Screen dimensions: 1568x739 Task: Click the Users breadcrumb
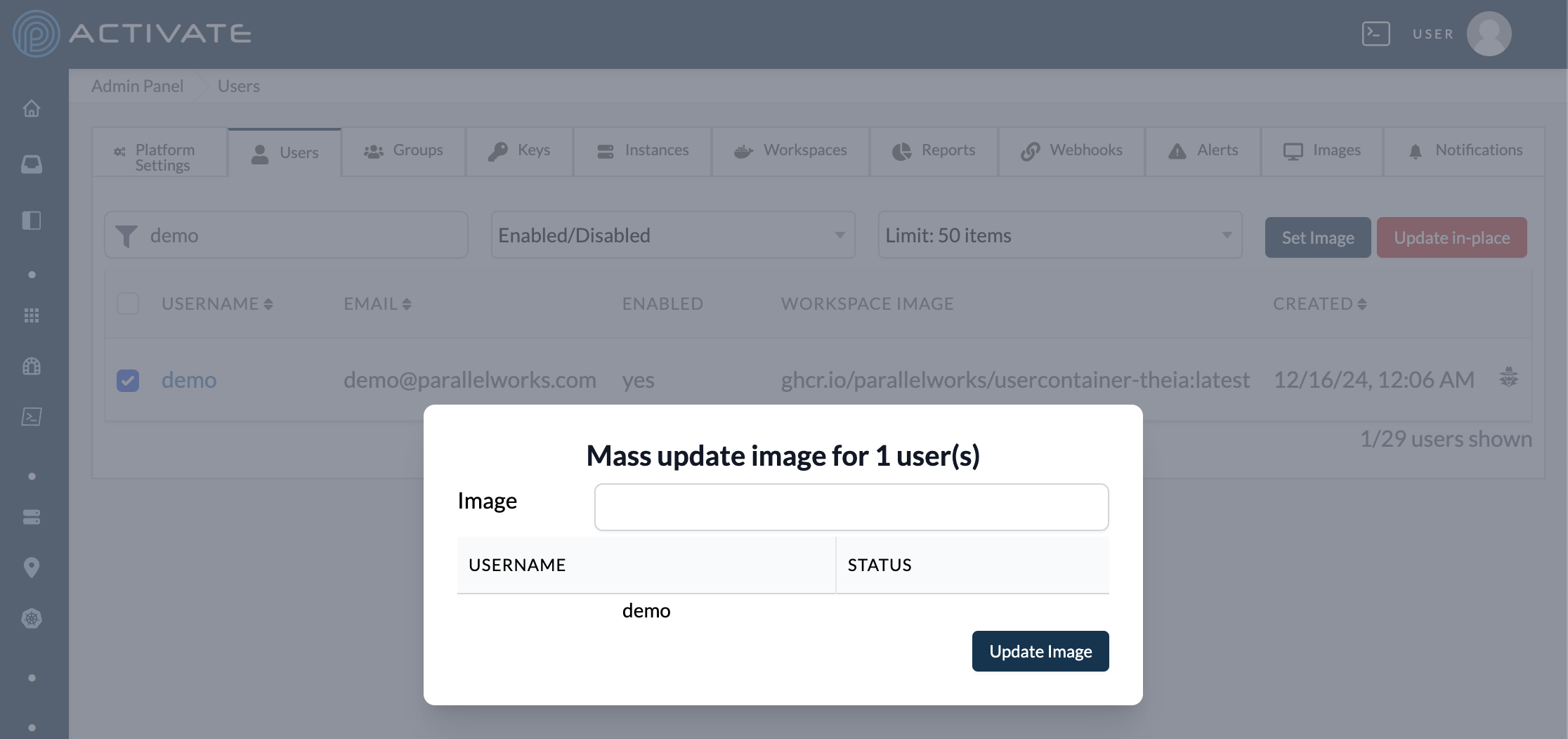pyautogui.click(x=239, y=86)
